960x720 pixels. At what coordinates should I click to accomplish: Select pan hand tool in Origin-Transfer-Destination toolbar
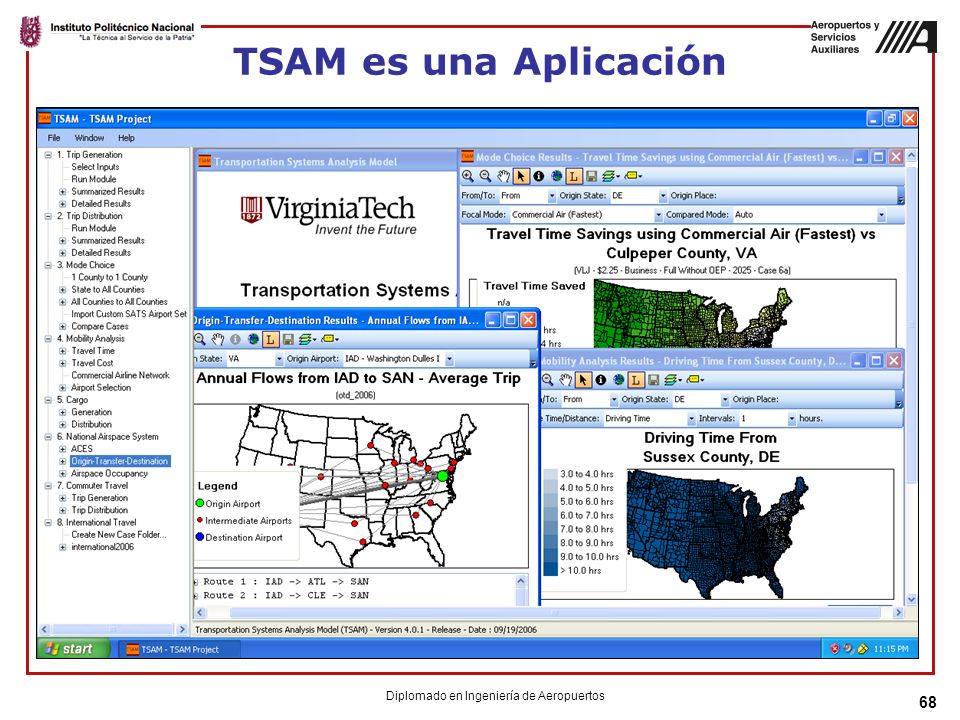217,339
